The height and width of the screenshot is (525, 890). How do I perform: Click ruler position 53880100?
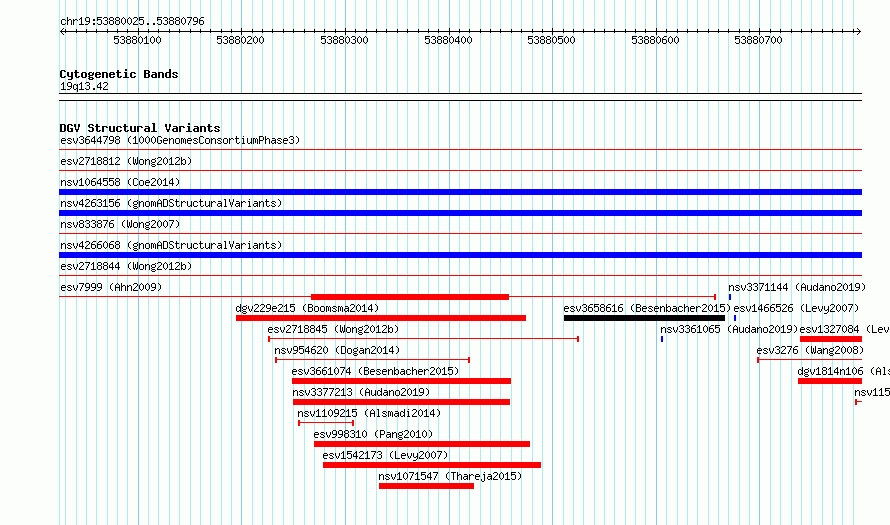137,40
